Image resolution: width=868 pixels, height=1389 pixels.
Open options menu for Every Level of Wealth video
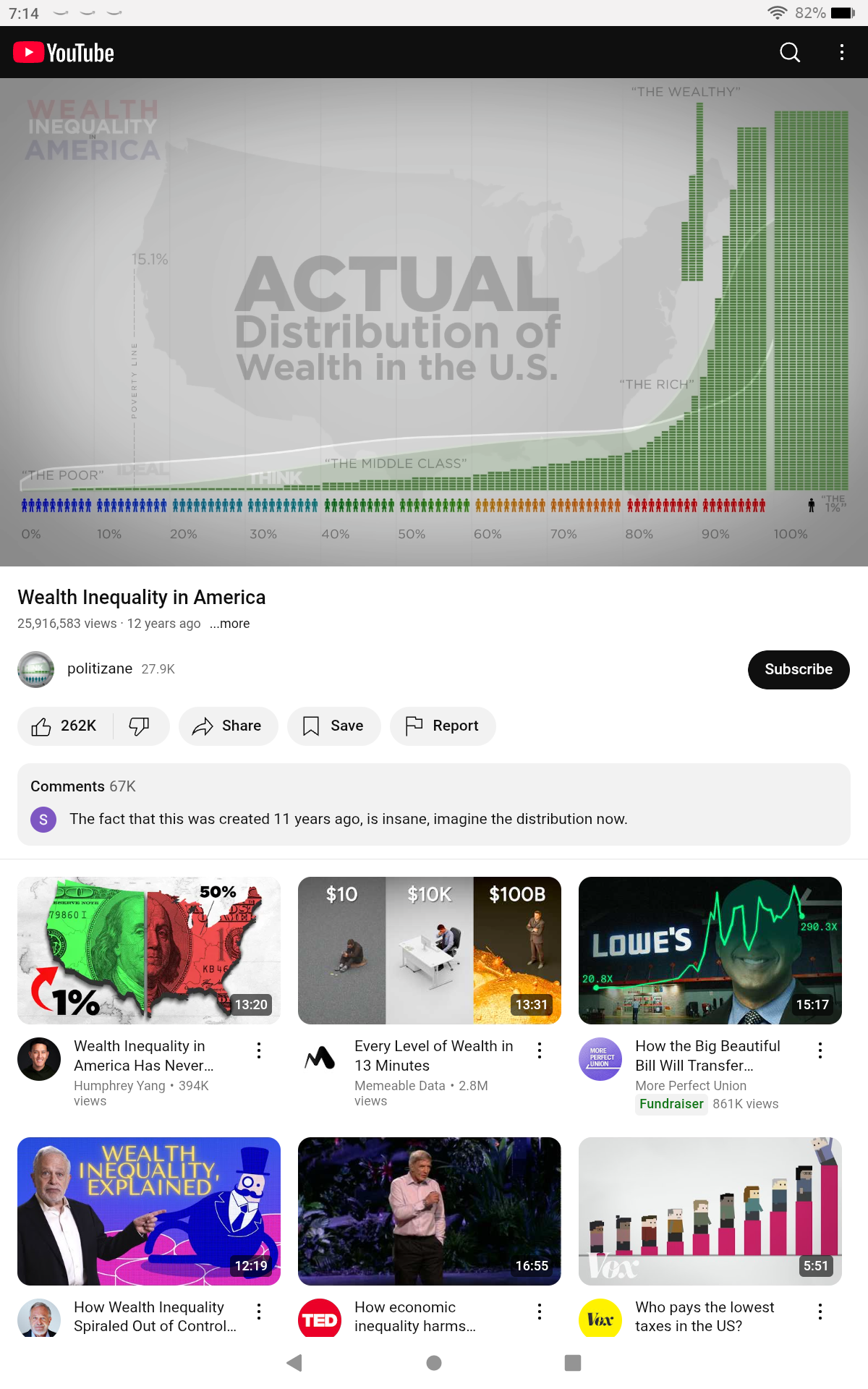[x=539, y=1050]
